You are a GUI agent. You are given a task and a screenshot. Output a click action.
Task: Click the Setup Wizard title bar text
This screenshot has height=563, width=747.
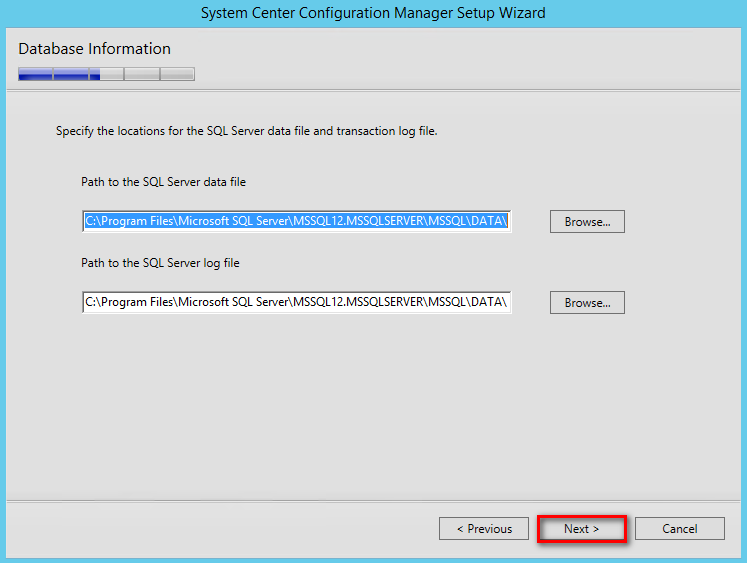point(373,13)
